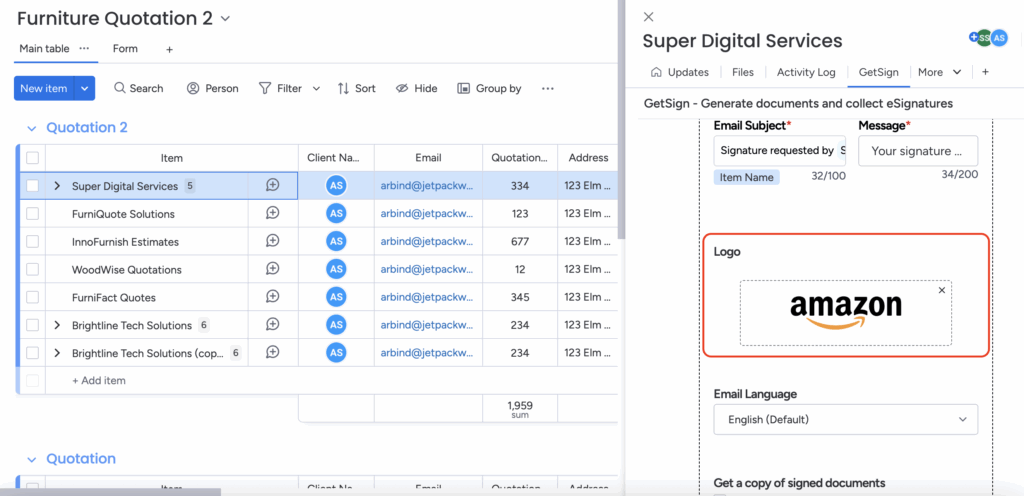The image size is (1024, 496).
Task: Open the Updates tab
Action: click(680, 72)
